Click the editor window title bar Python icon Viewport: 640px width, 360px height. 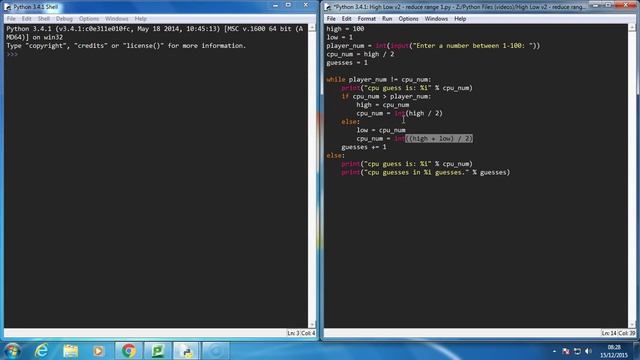click(327, 7)
